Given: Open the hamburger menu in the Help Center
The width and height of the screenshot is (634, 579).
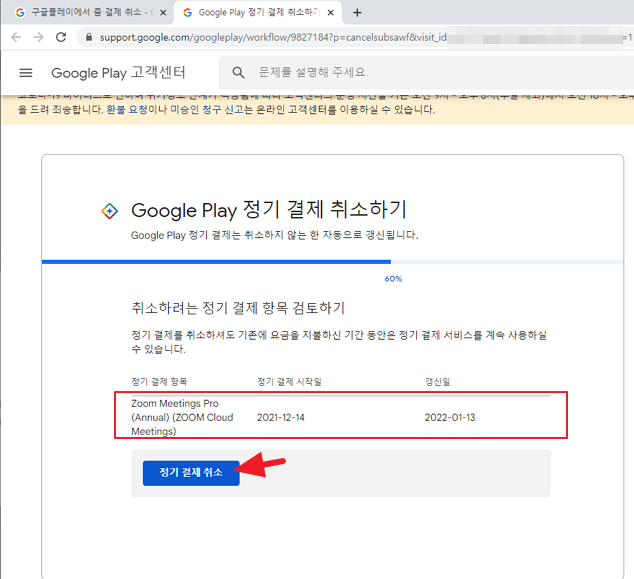Looking at the screenshot, I should [26, 73].
